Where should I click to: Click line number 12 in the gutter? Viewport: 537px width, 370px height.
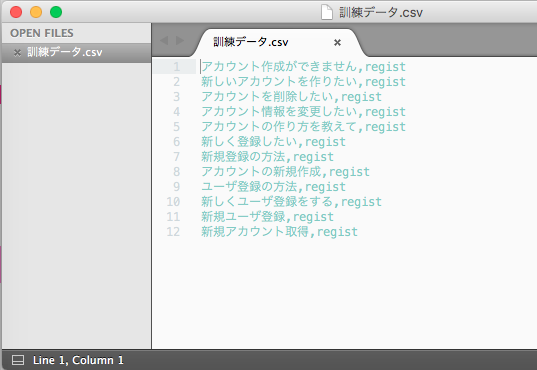[173, 232]
